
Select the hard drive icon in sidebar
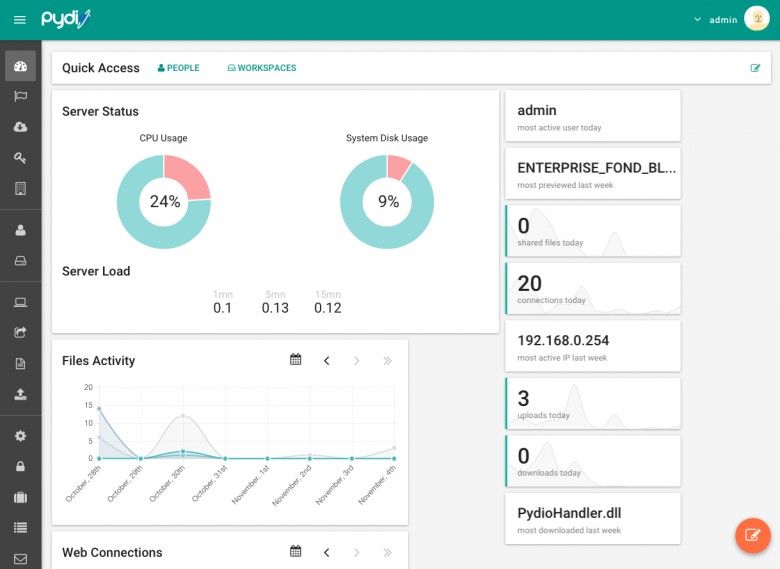(20, 261)
